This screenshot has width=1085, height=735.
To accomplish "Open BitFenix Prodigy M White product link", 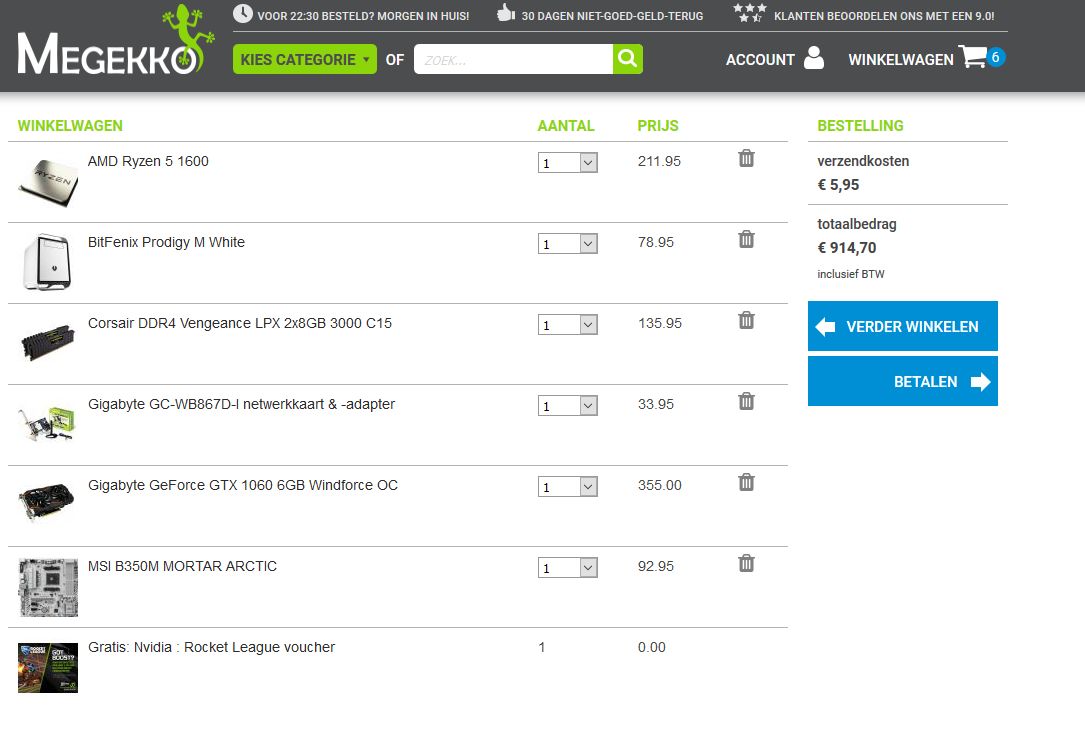I will point(166,242).
